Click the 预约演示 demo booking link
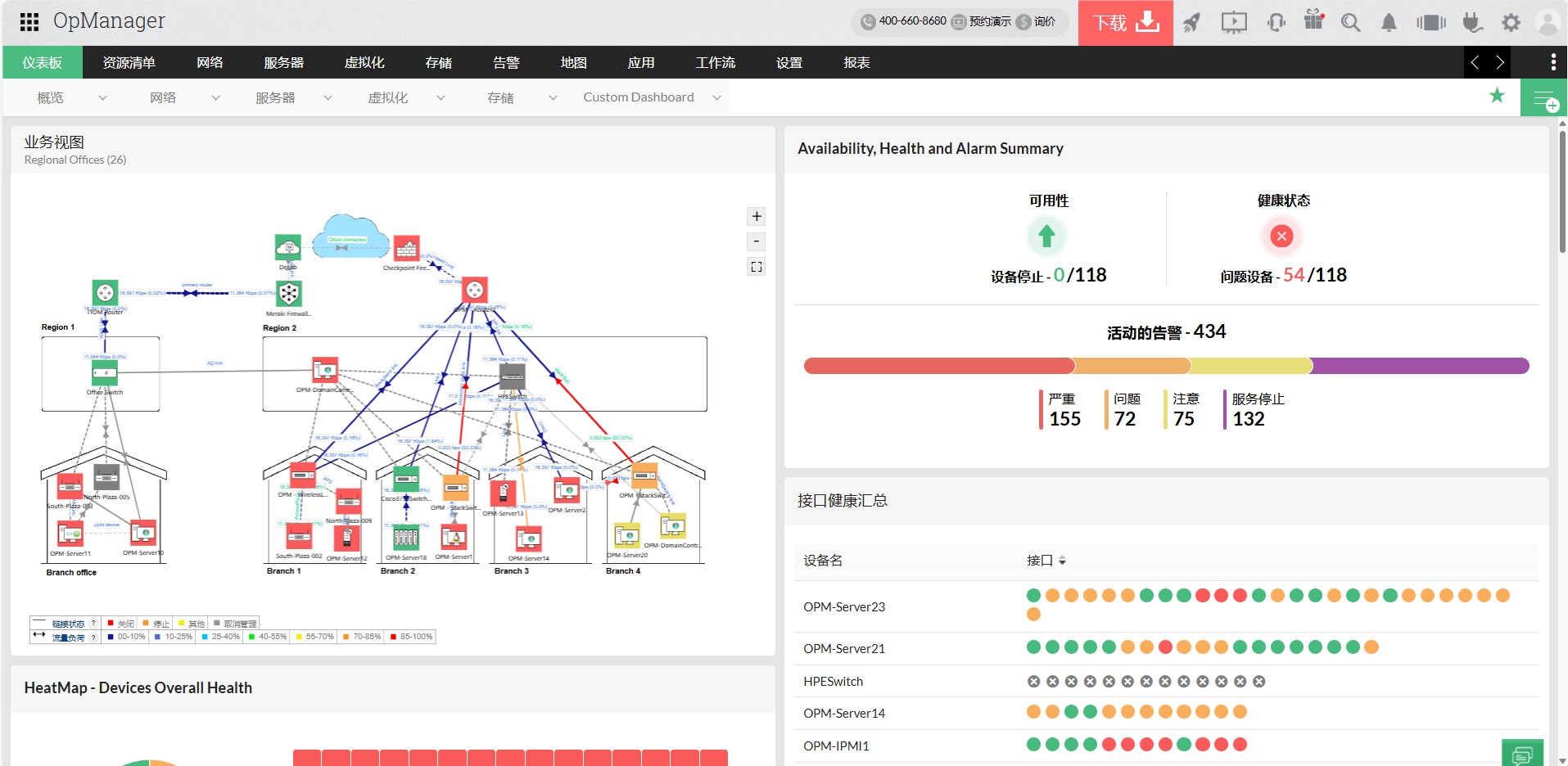This screenshot has height=766, width=1568. click(990, 21)
